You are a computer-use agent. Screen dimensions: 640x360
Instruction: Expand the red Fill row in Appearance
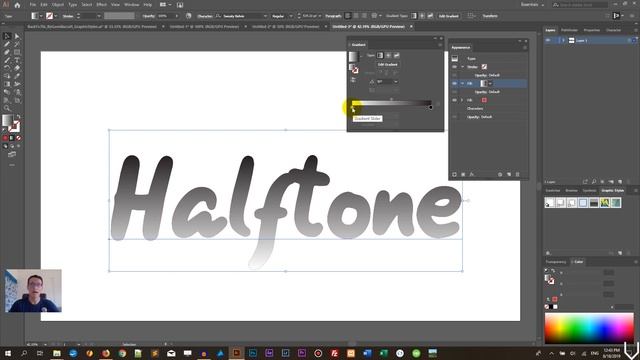coord(462,100)
